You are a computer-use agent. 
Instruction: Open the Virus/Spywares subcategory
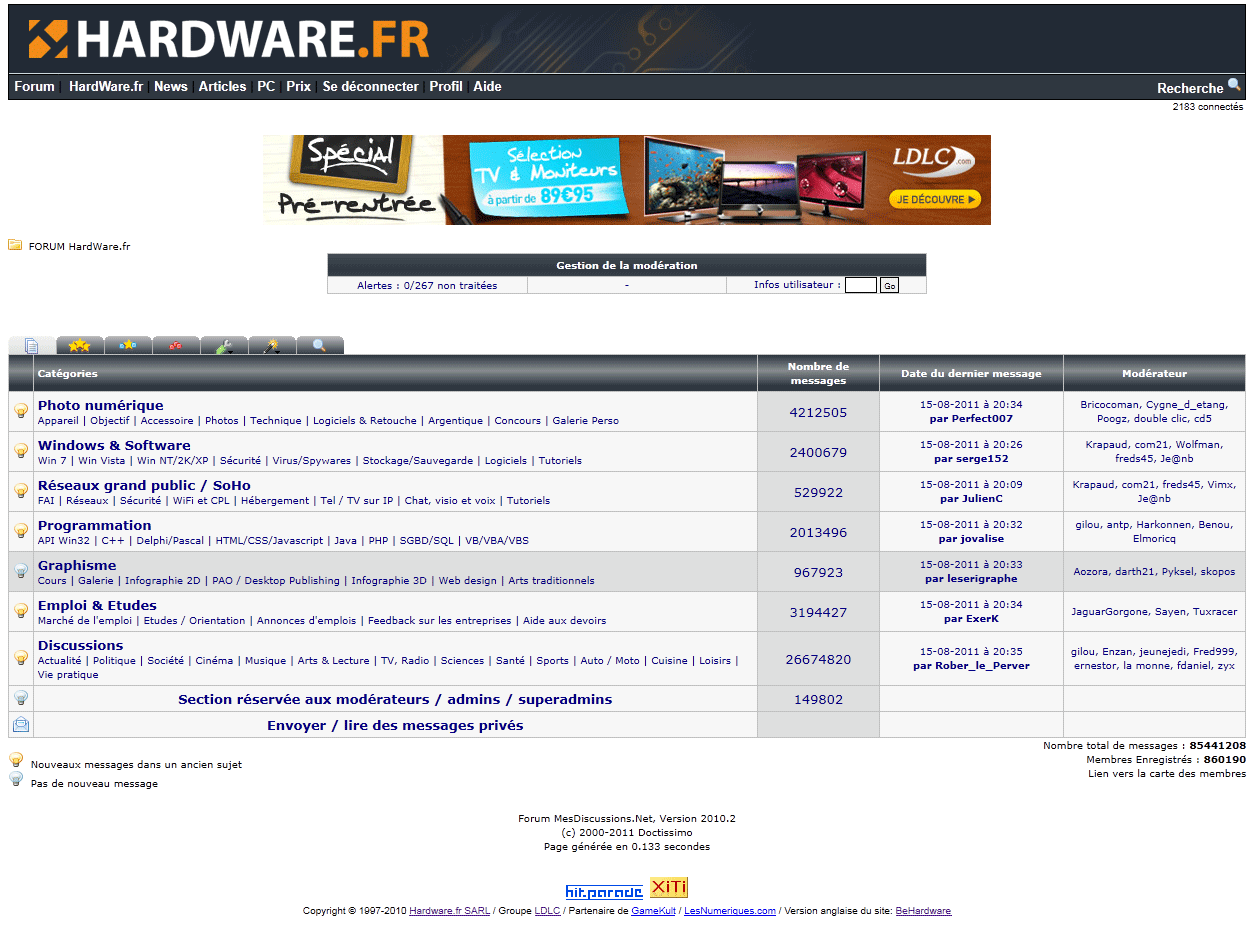pyautogui.click(x=312, y=461)
